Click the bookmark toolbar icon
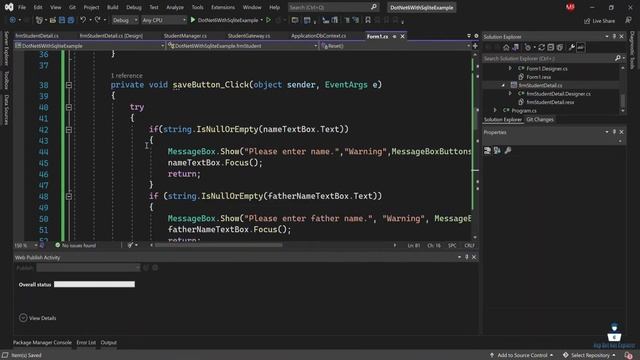The image size is (640, 360). click(368, 20)
